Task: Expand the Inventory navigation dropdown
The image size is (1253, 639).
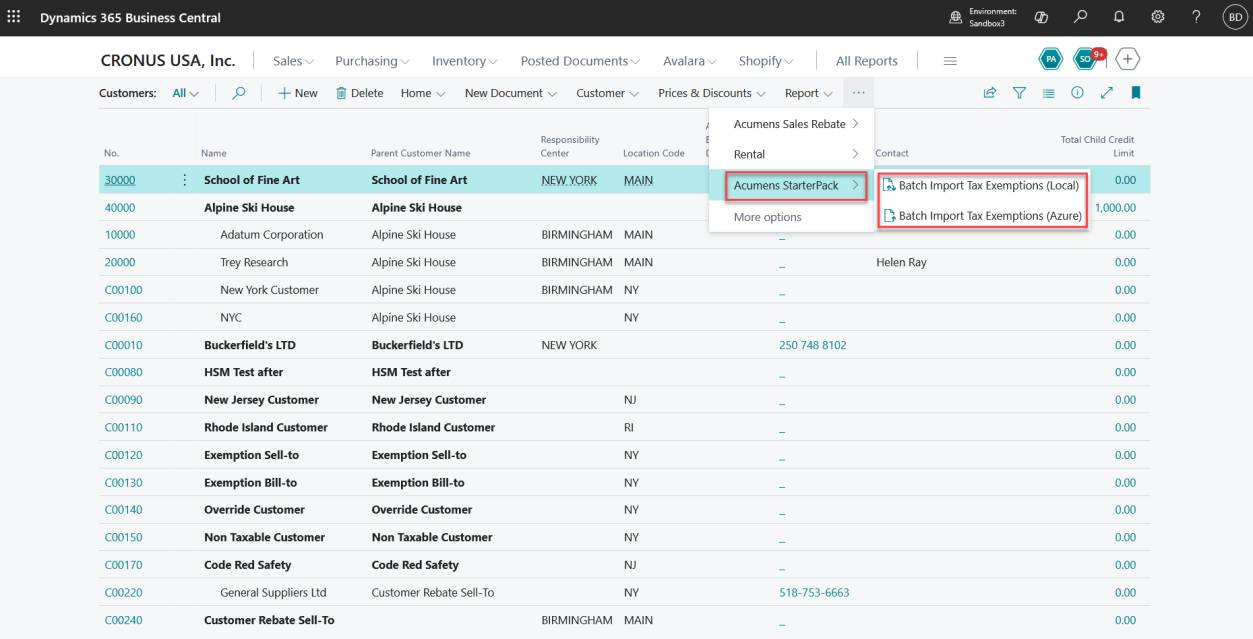Action: tap(465, 61)
